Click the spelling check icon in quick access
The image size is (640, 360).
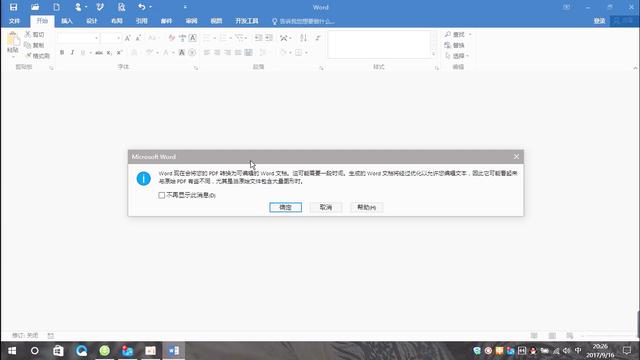[x=100, y=7]
